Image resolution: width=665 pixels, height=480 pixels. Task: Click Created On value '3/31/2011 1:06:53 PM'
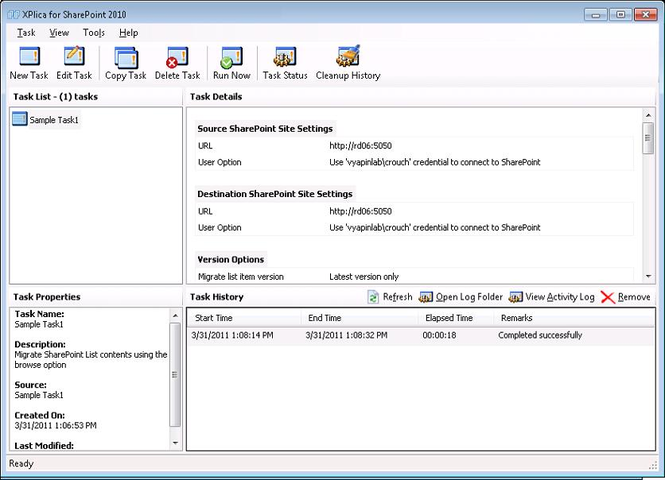56,425
